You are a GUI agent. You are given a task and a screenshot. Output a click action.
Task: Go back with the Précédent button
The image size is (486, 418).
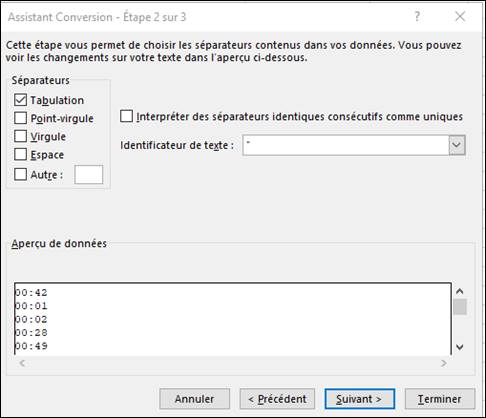click(x=277, y=399)
